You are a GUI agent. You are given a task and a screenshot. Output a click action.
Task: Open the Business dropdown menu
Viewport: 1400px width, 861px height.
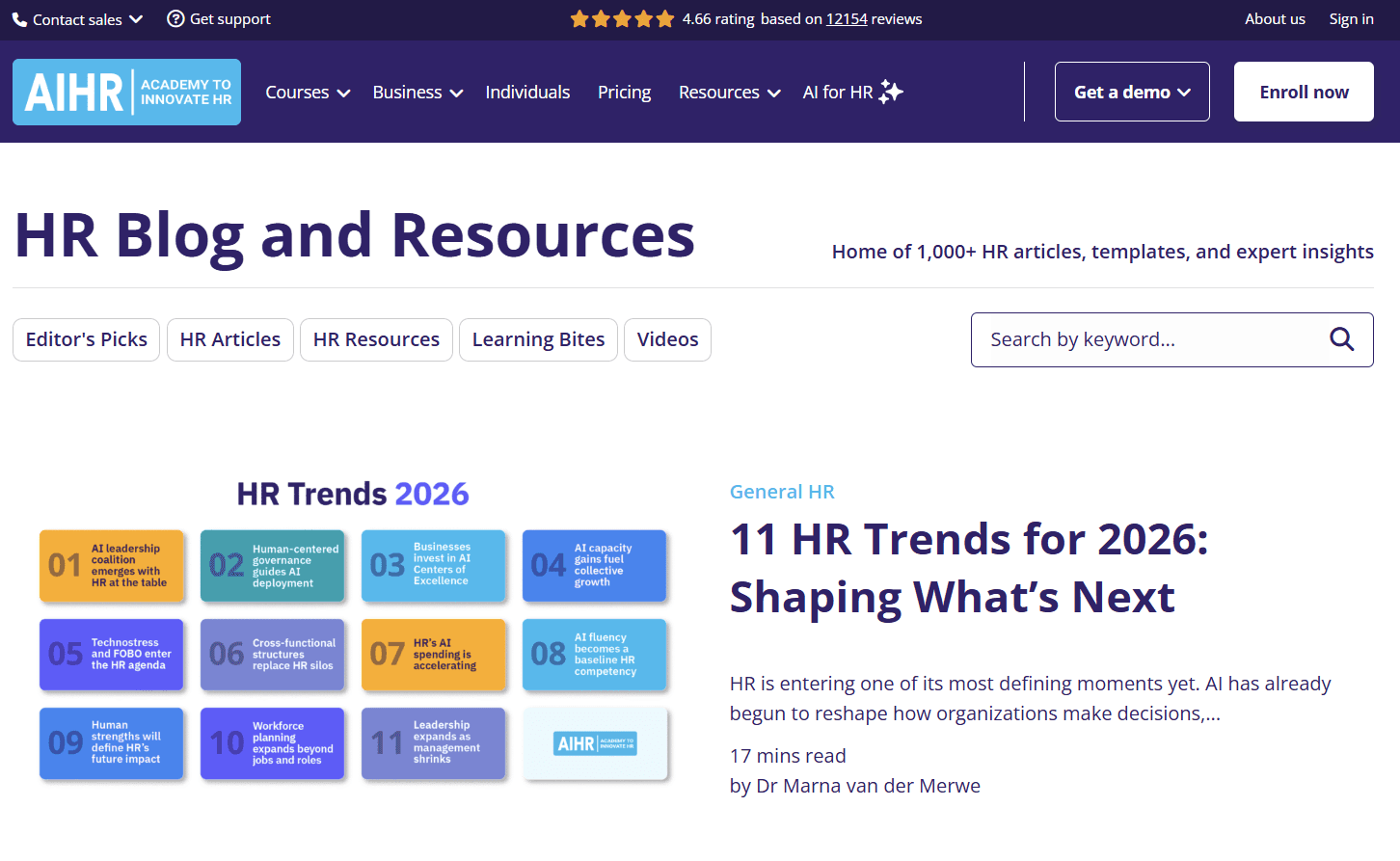pyautogui.click(x=417, y=93)
